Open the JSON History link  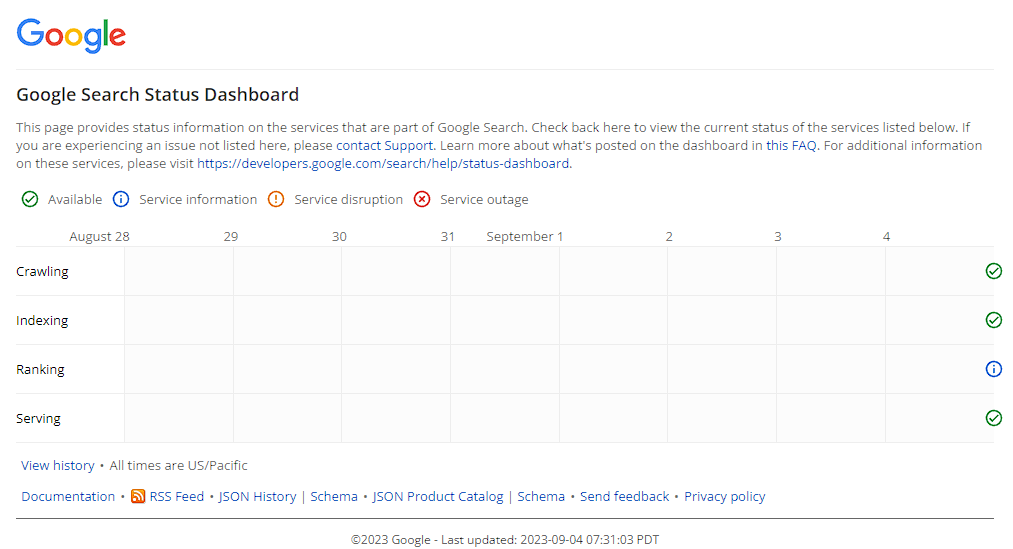pos(257,496)
